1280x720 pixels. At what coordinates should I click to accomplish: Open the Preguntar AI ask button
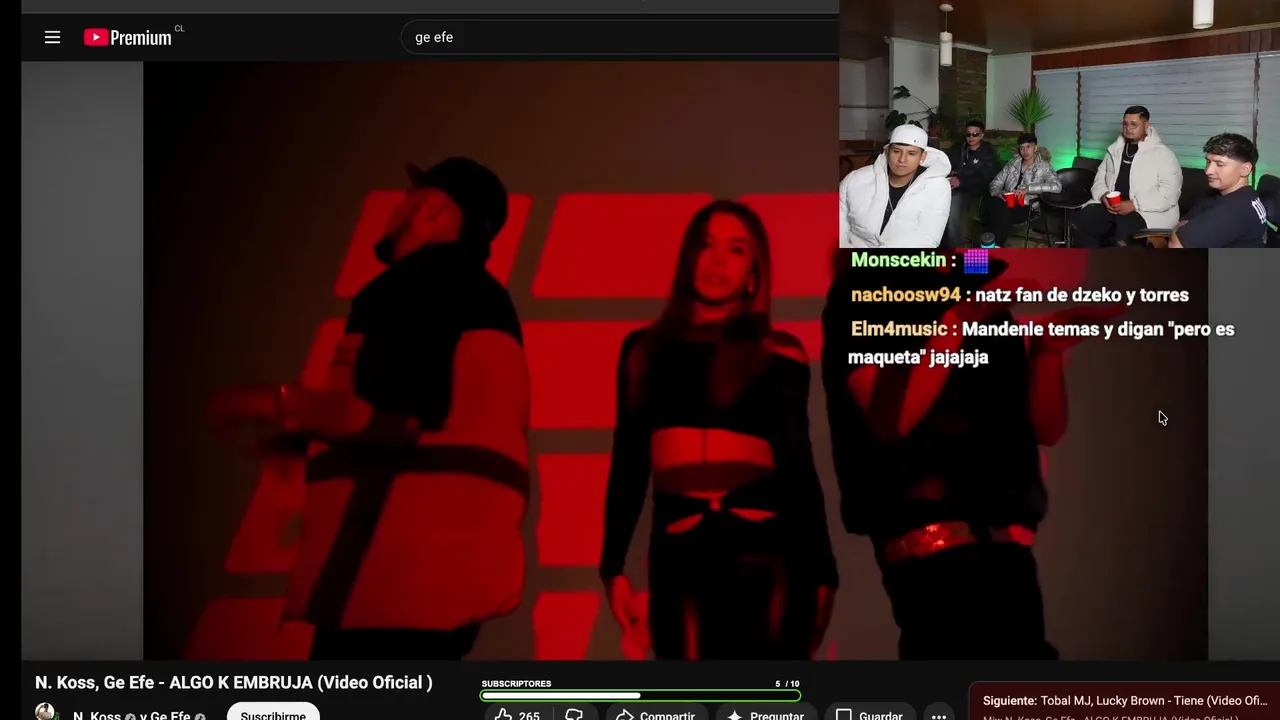[x=766, y=714]
